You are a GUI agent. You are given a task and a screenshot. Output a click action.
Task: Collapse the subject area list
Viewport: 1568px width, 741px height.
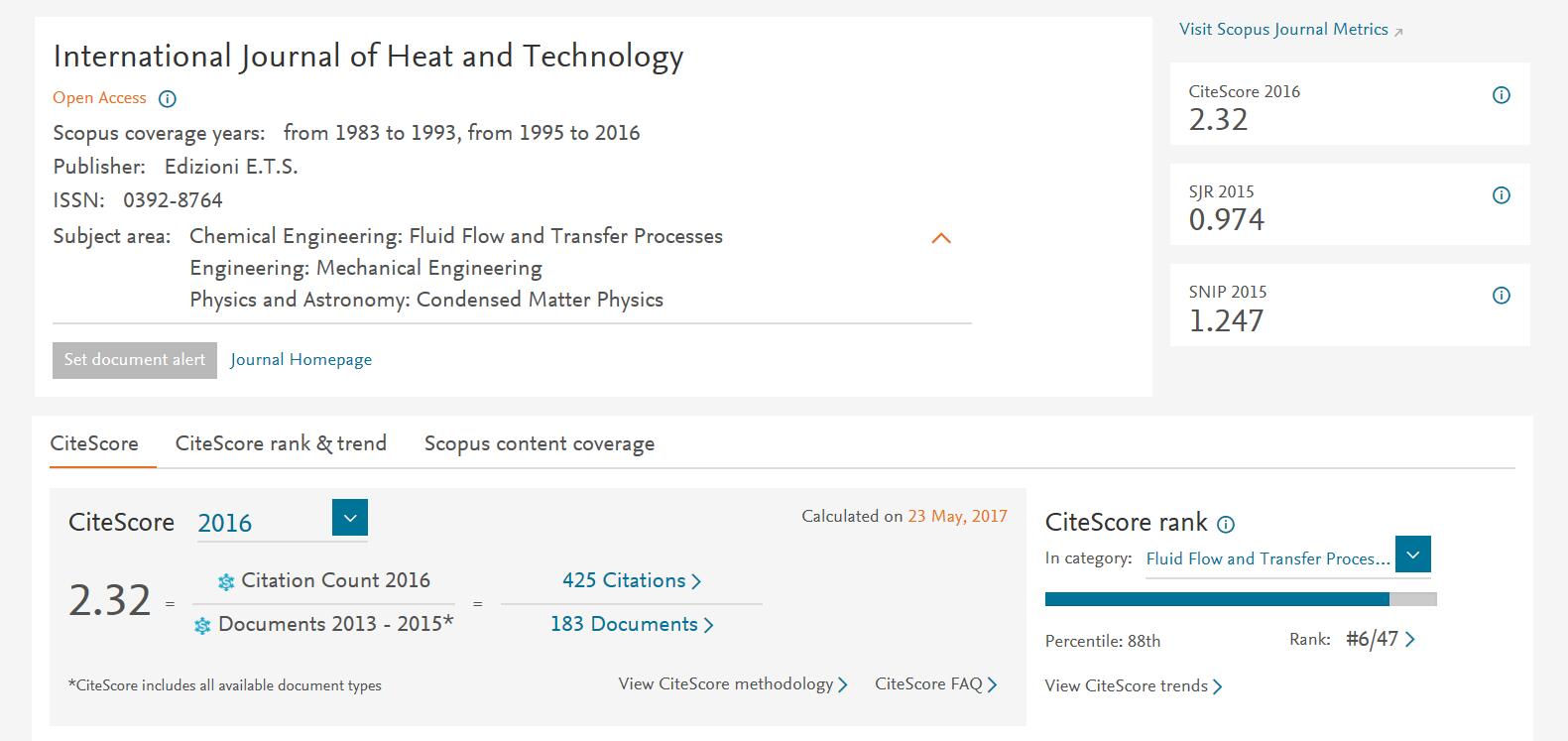click(x=941, y=238)
